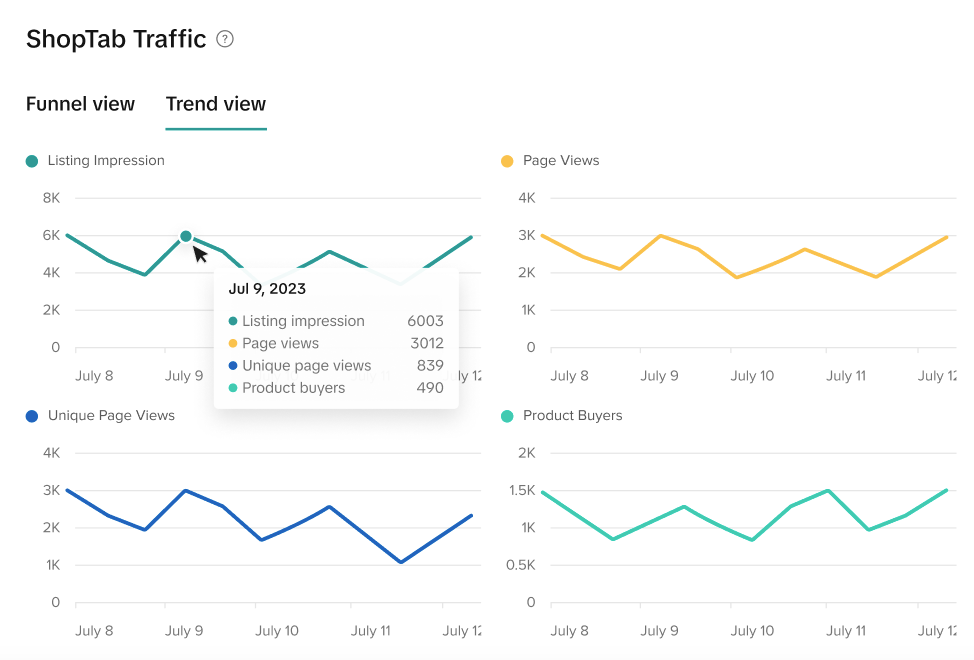This screenshot has width=974, height=660.
Task: Click the Unique Page Views peak at July 9
Action: pos(186,490)
